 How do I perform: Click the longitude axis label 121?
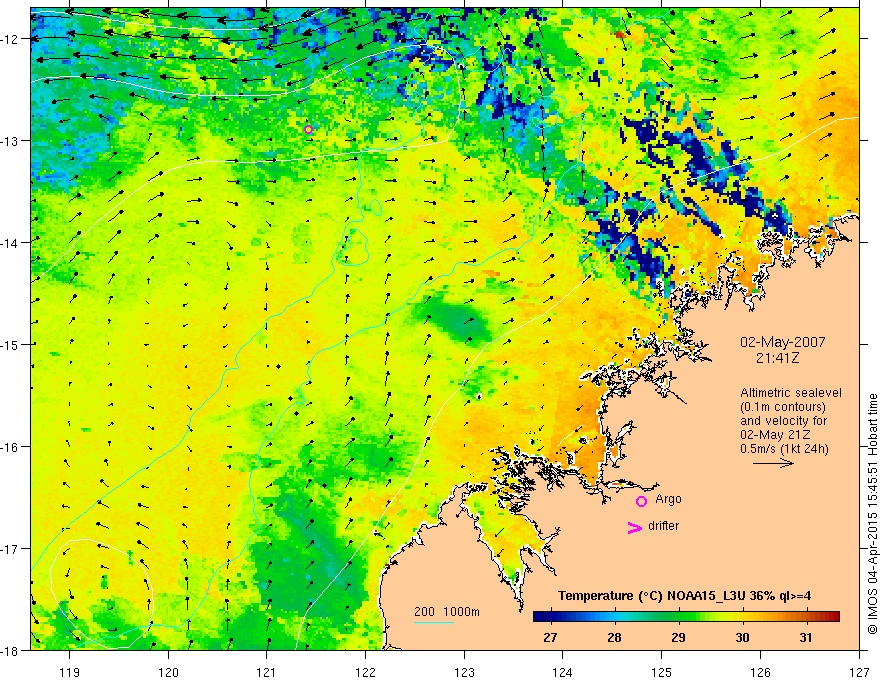(x=267, y=672)
